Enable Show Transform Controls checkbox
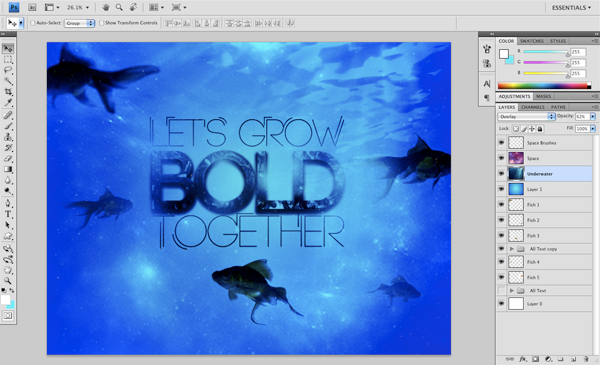The height and width of the screenshot is (365, 600). (101, 23)
